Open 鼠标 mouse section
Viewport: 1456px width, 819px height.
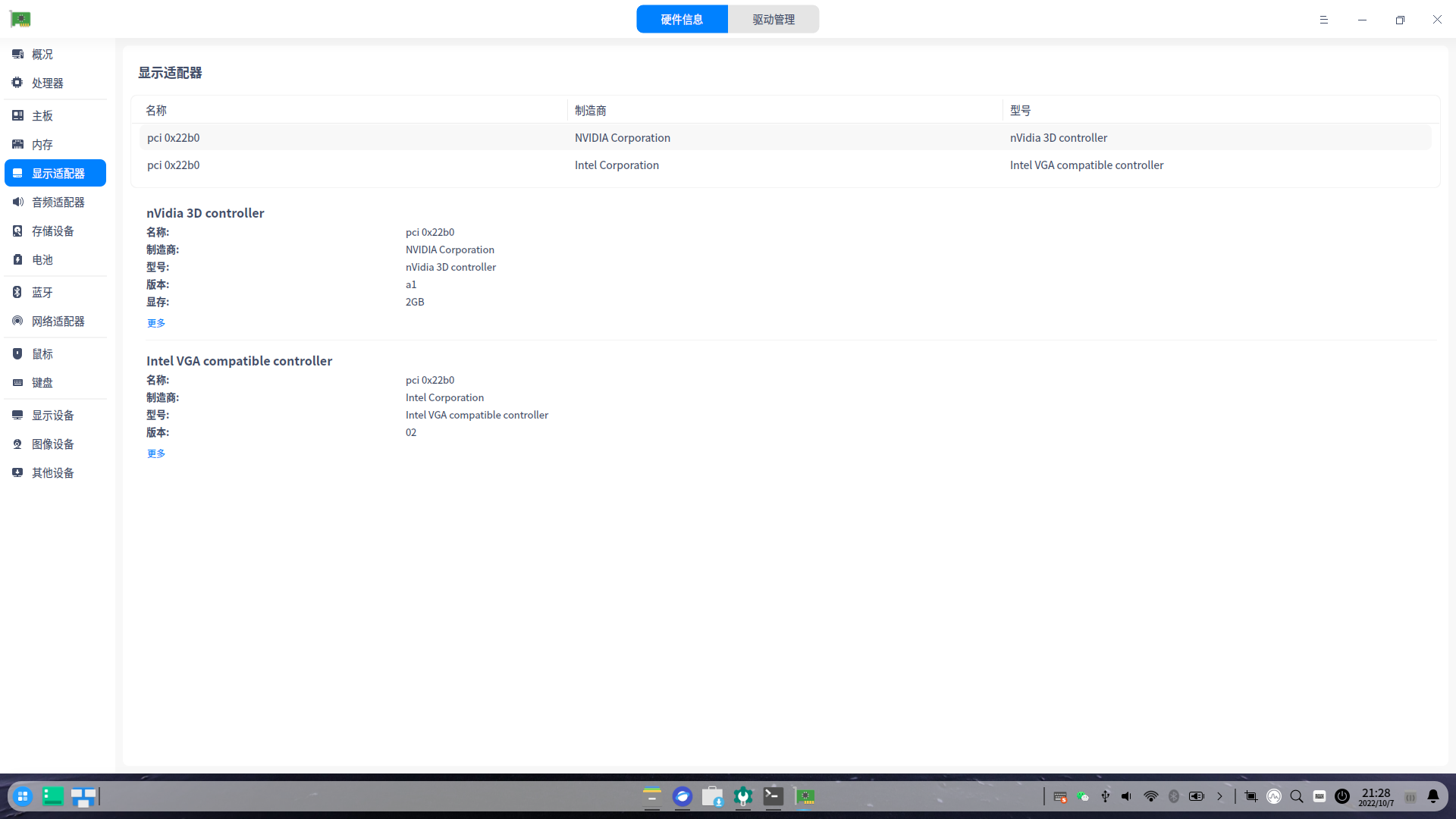[x=55, y=354]
